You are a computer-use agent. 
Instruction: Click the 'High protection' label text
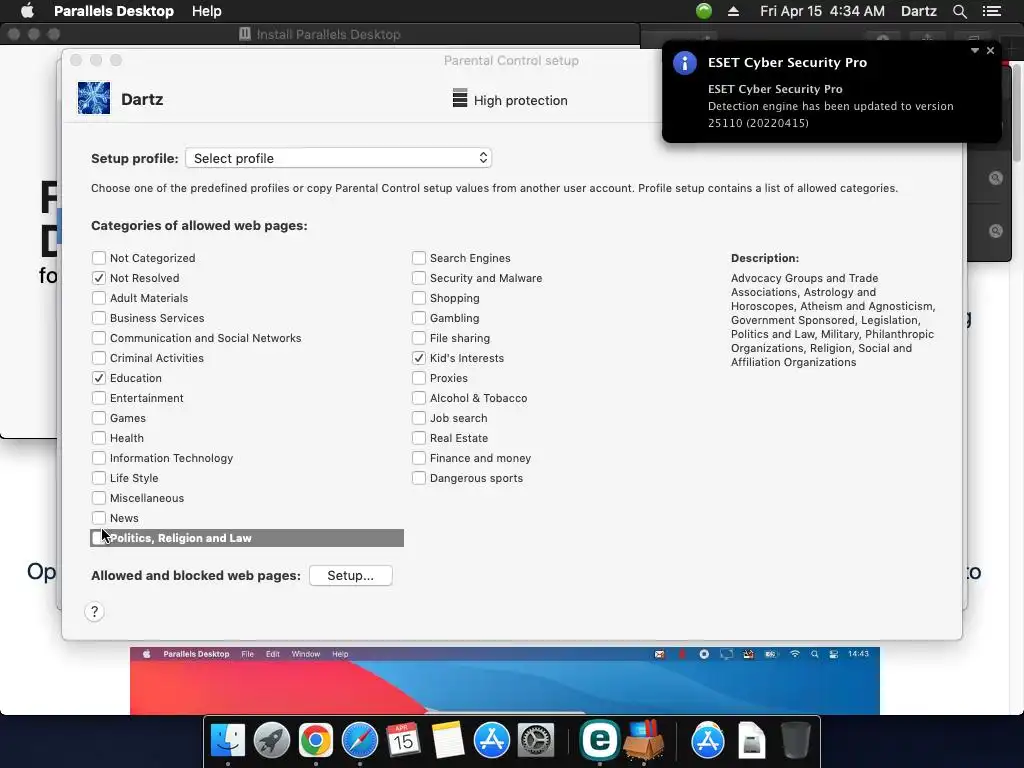click(x=520, y=101)
